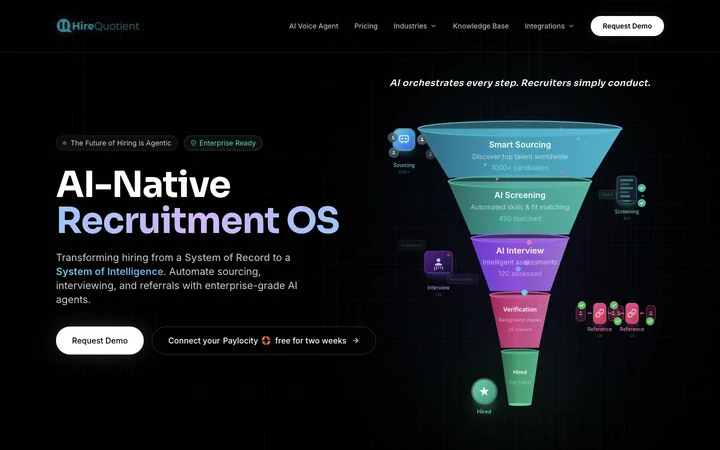Click 'The Future of Hiring is Agentic' badge

117,143
